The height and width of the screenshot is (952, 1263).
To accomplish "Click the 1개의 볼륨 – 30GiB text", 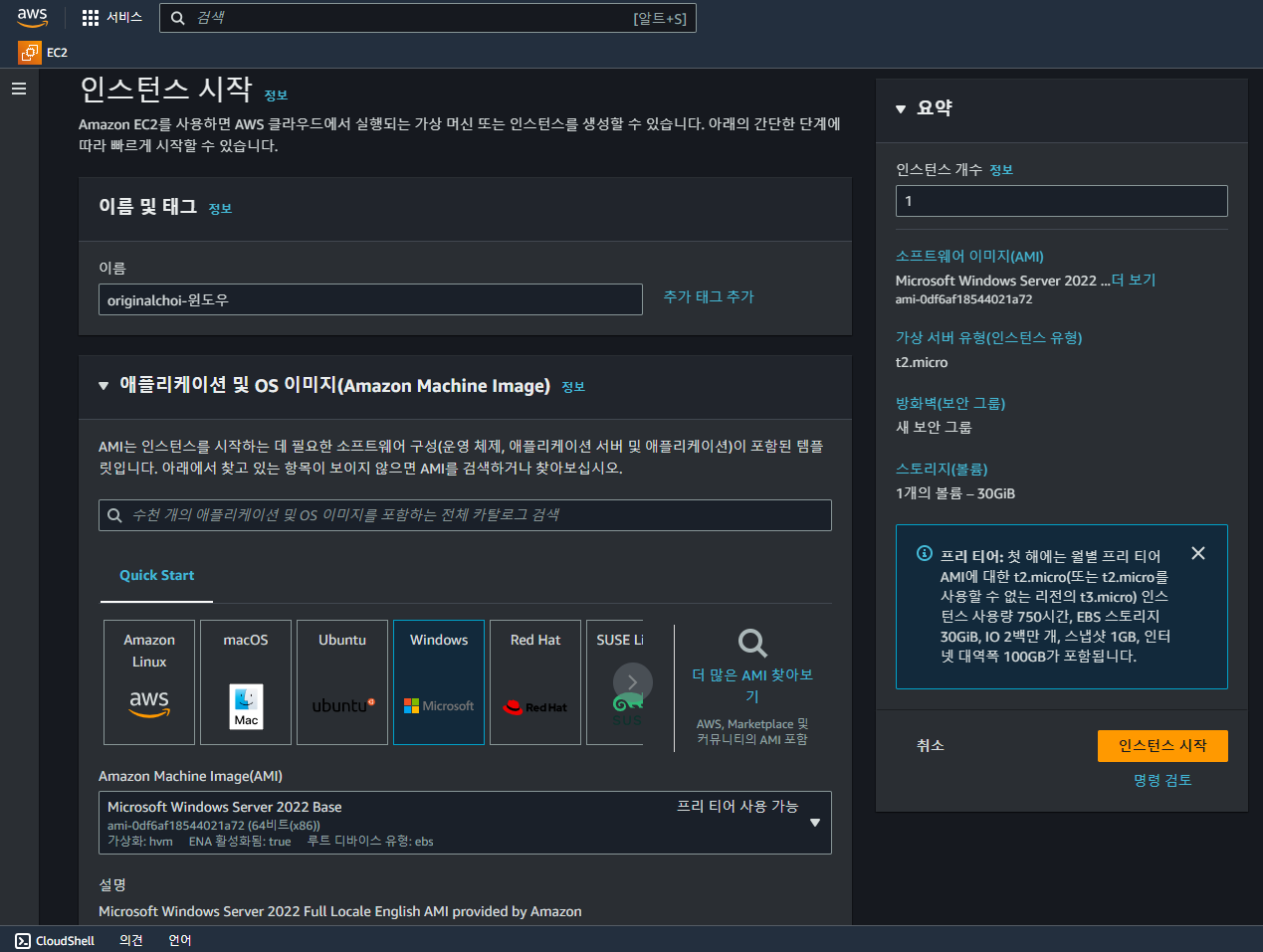I will pyautogui.click(x=955, y=493).
